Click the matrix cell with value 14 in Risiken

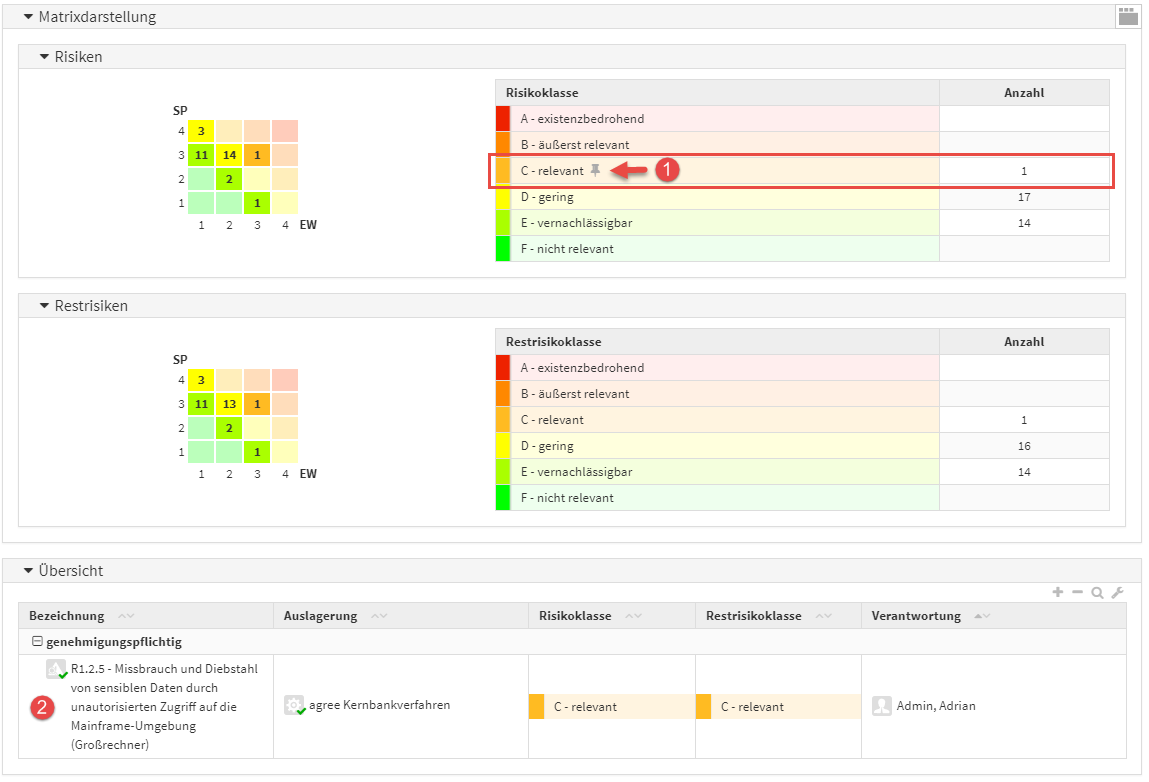[x=229, y=155]
